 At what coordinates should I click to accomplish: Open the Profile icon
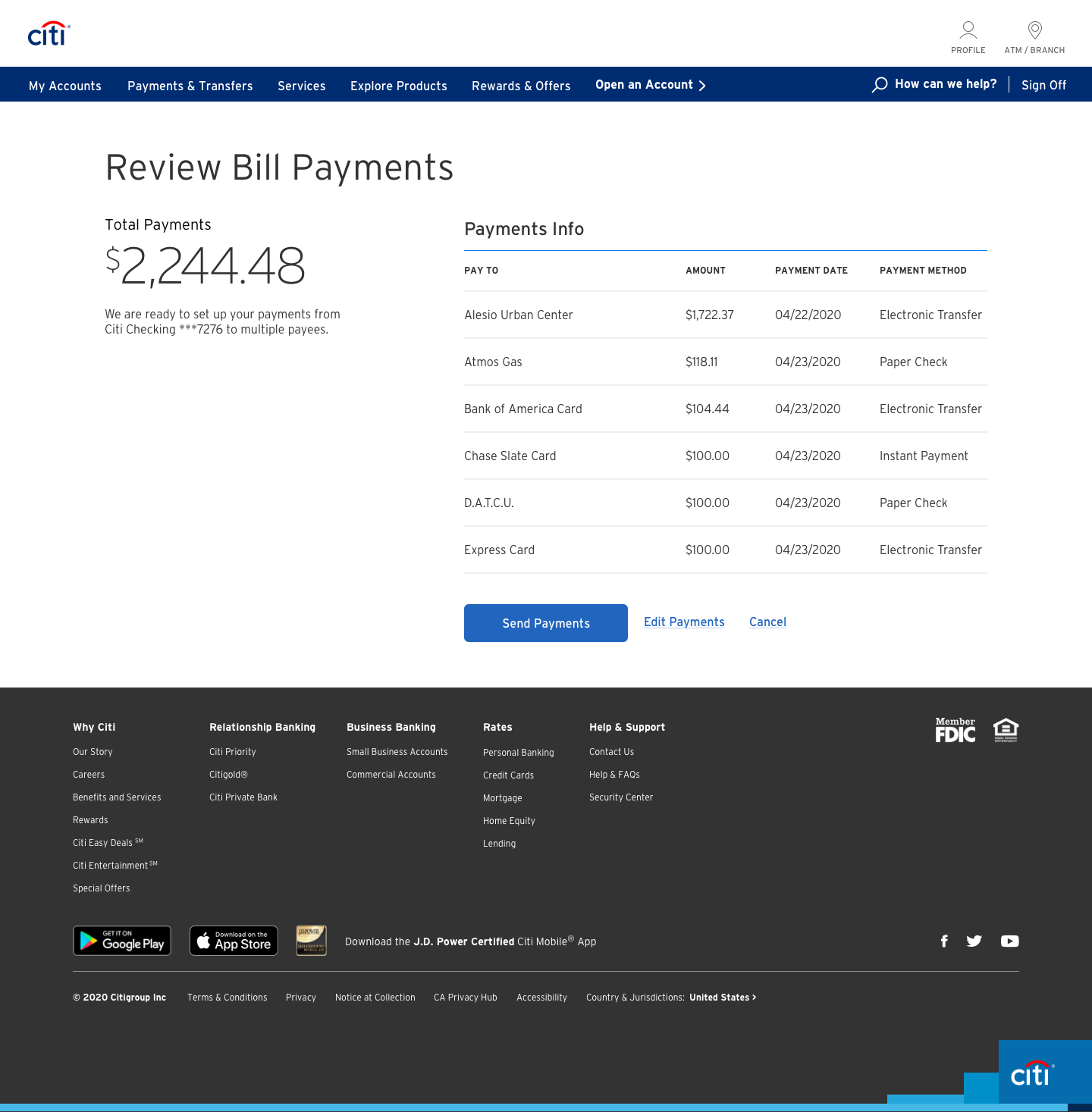click(968, 37)
